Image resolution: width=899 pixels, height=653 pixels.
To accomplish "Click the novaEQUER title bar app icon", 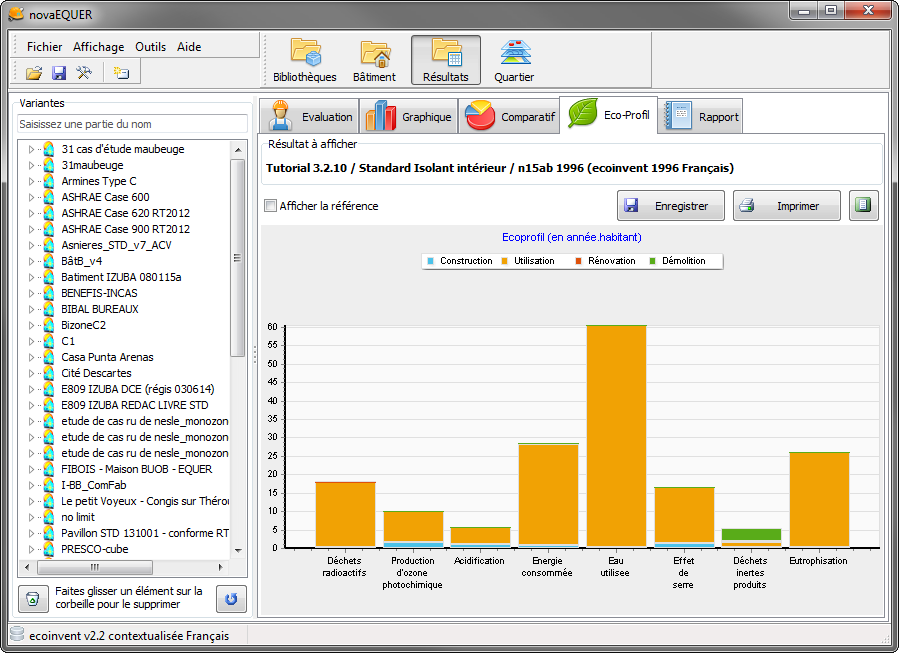I will click(16, 14).
